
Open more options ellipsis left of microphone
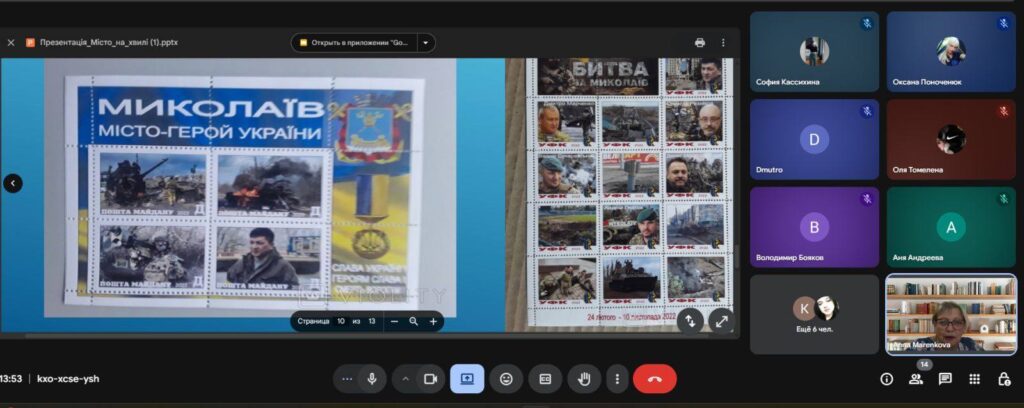(x=347, y=379)
